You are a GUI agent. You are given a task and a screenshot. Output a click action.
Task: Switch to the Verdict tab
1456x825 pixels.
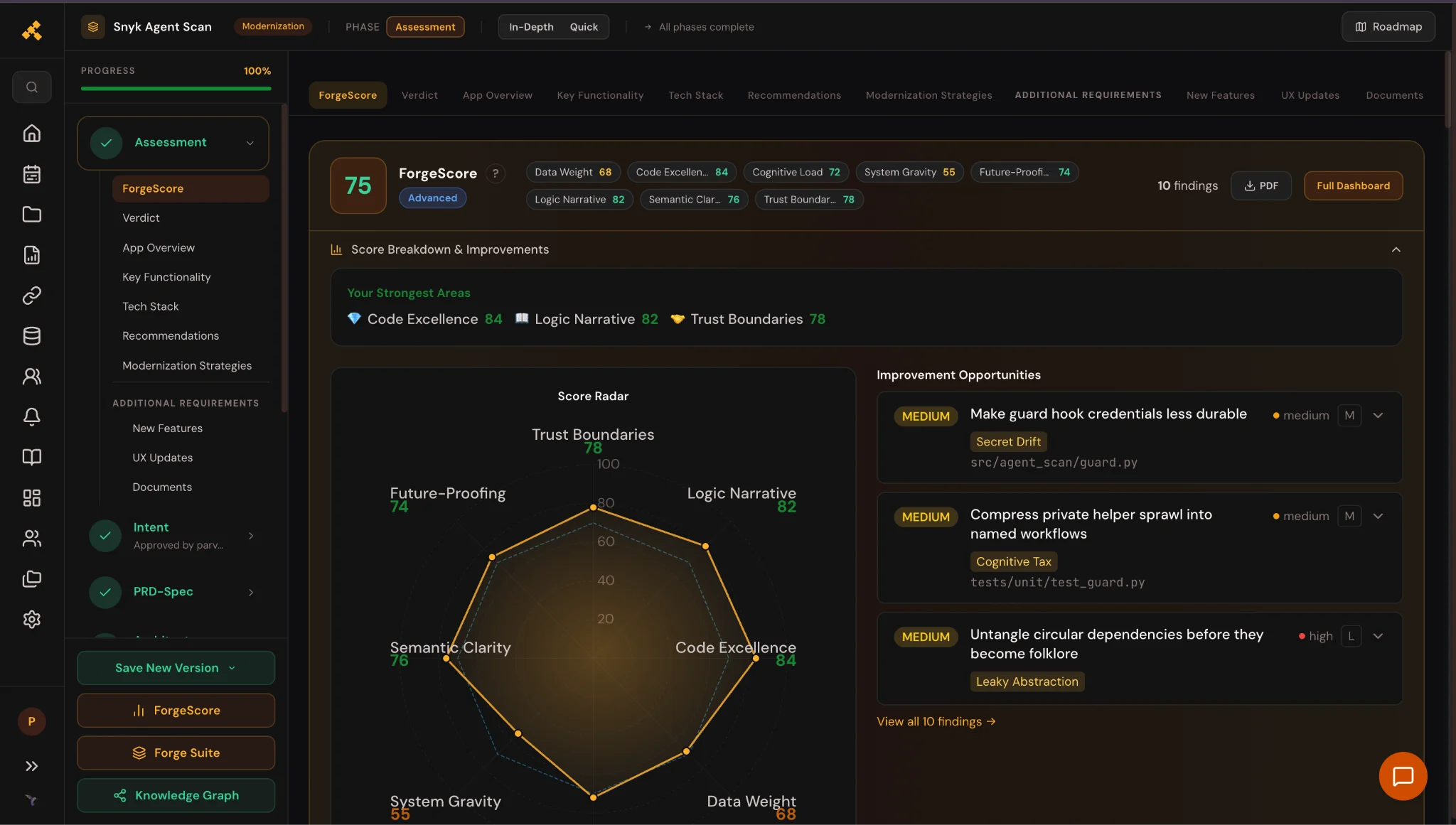tap(419, 95)
